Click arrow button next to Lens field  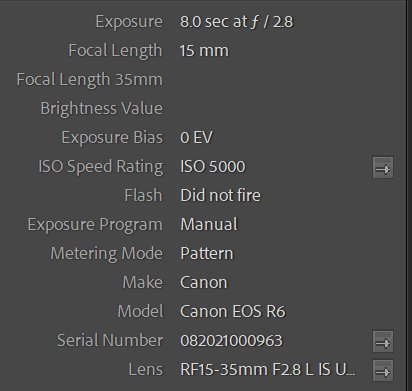coord(383,370)
